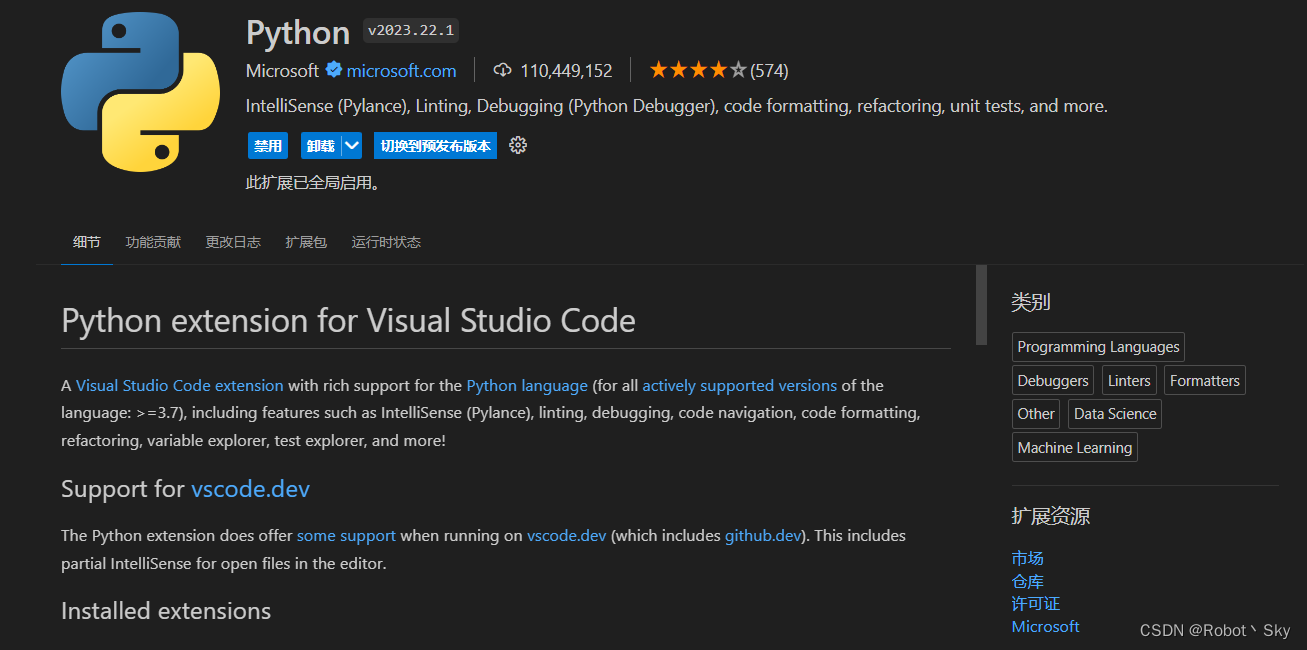Show the 运行时状态 tab
Screen dimensions: 1307x650
coord(386,242)
